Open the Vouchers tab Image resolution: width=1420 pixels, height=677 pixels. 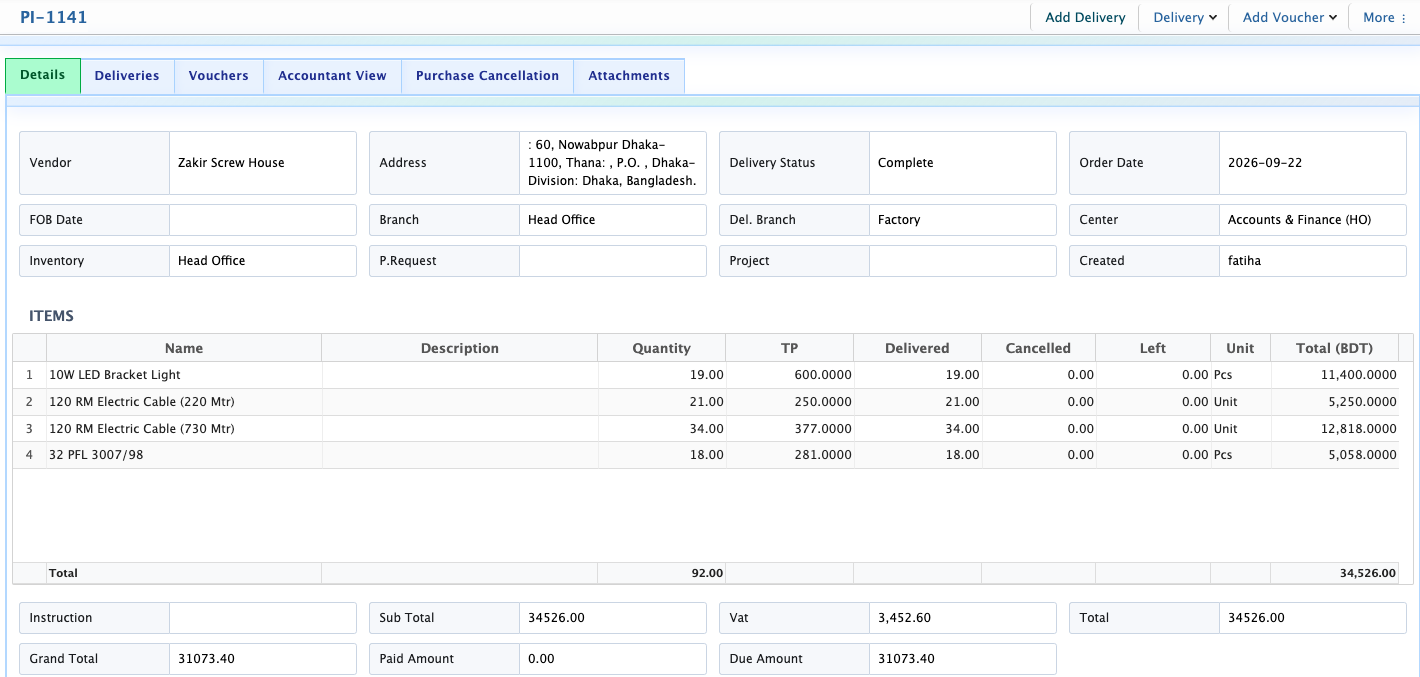pos(219,76)
